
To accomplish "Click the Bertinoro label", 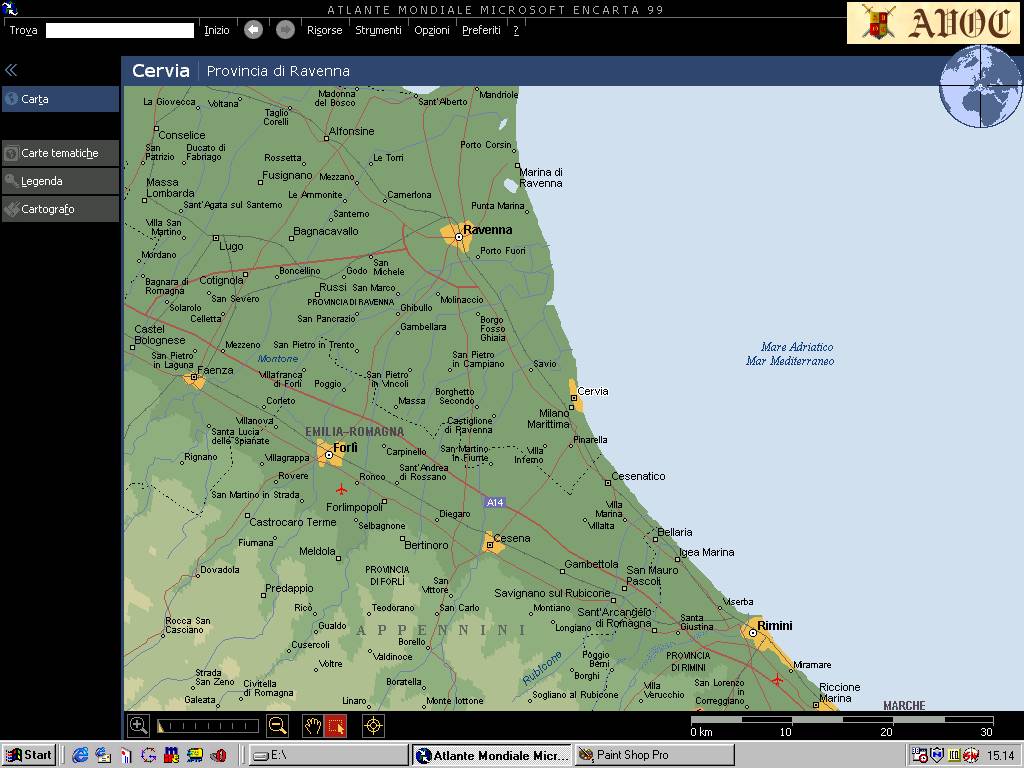I will [x=426, y=545].
